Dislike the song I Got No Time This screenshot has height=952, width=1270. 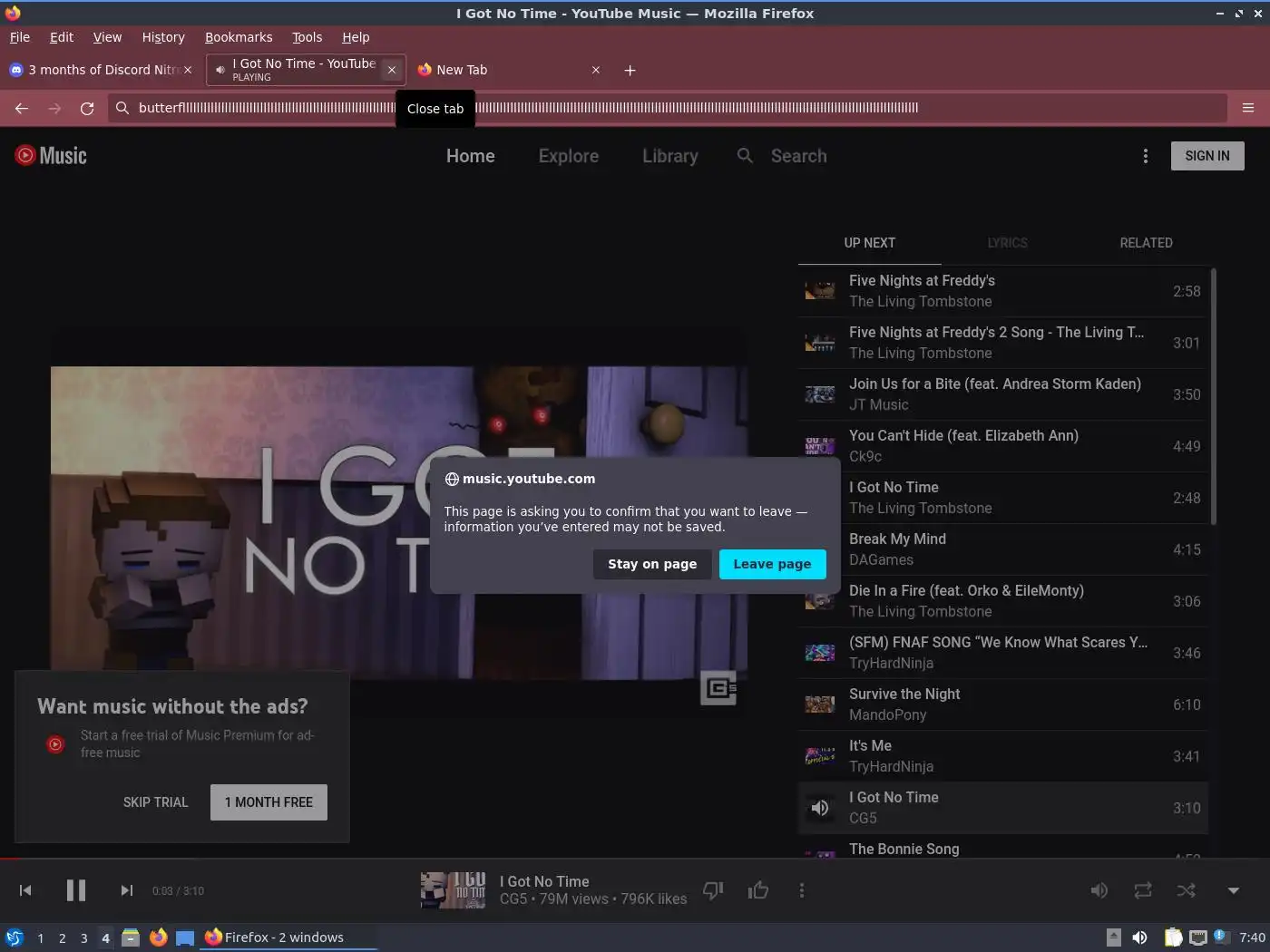tap(713, 890)
